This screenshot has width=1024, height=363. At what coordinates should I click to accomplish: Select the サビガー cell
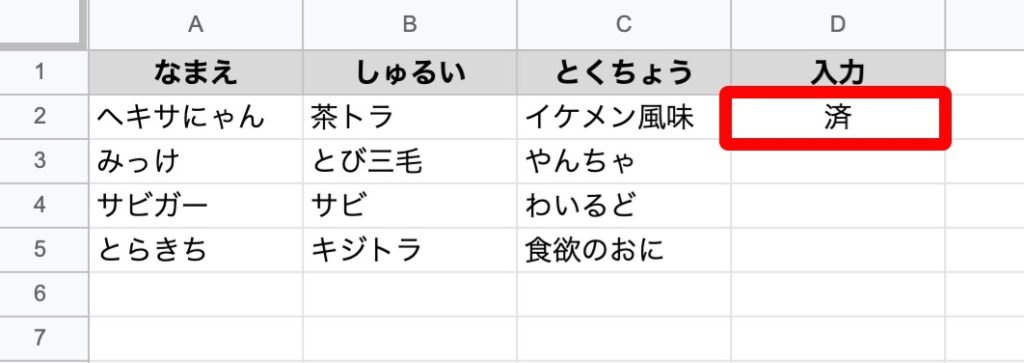tap(195, 206)
